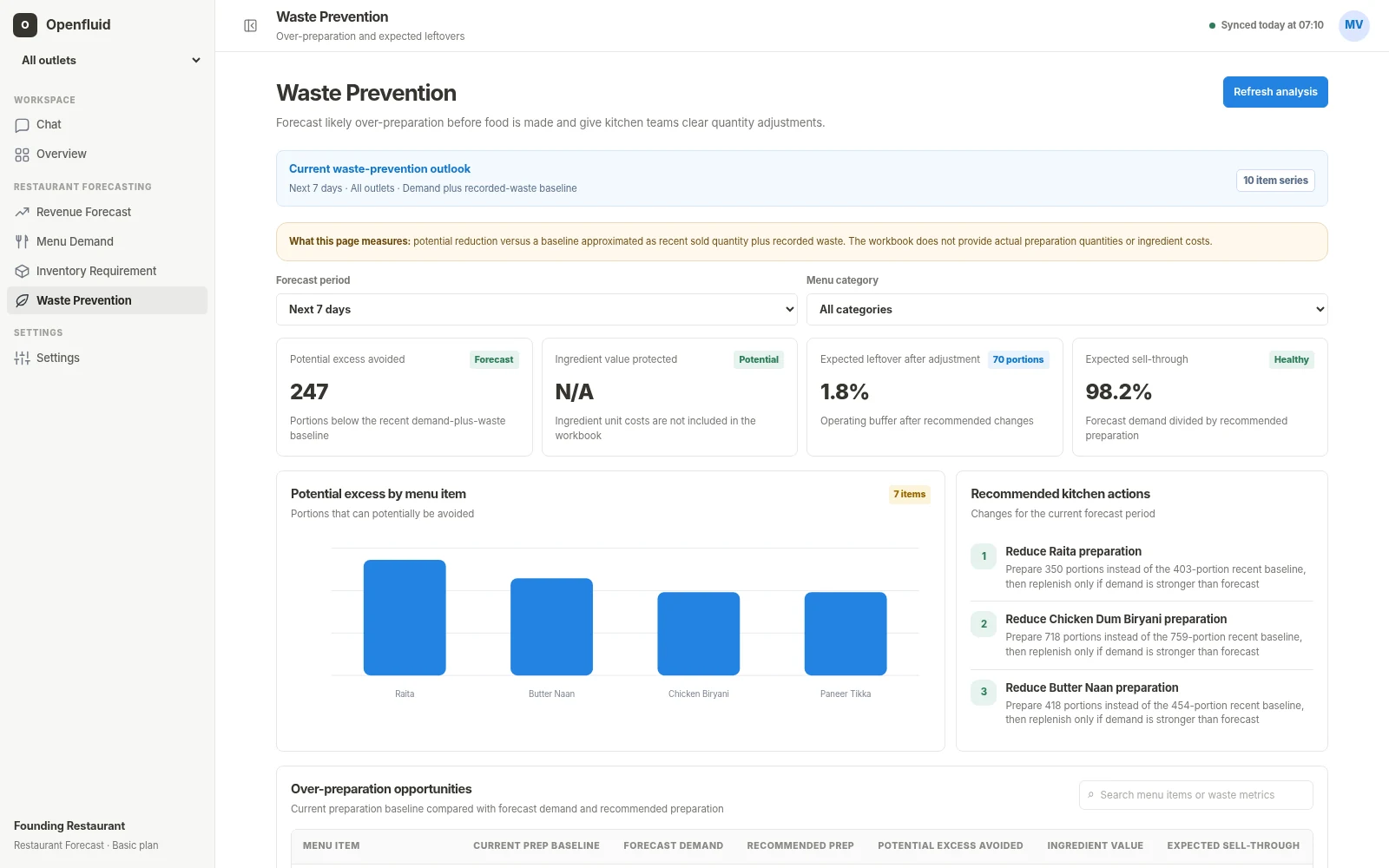
Task: Open the Forecast period dropdown
Action: click(x=537, y=310)
